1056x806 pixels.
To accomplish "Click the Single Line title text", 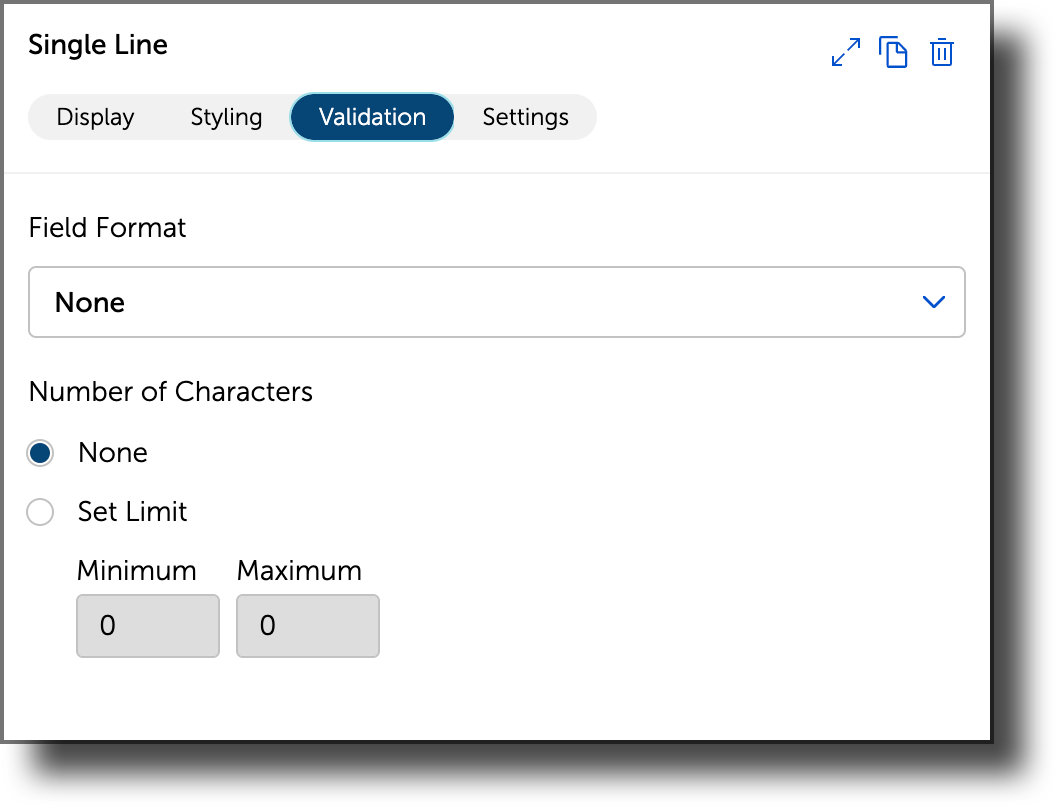I will [x=97, y=45].
